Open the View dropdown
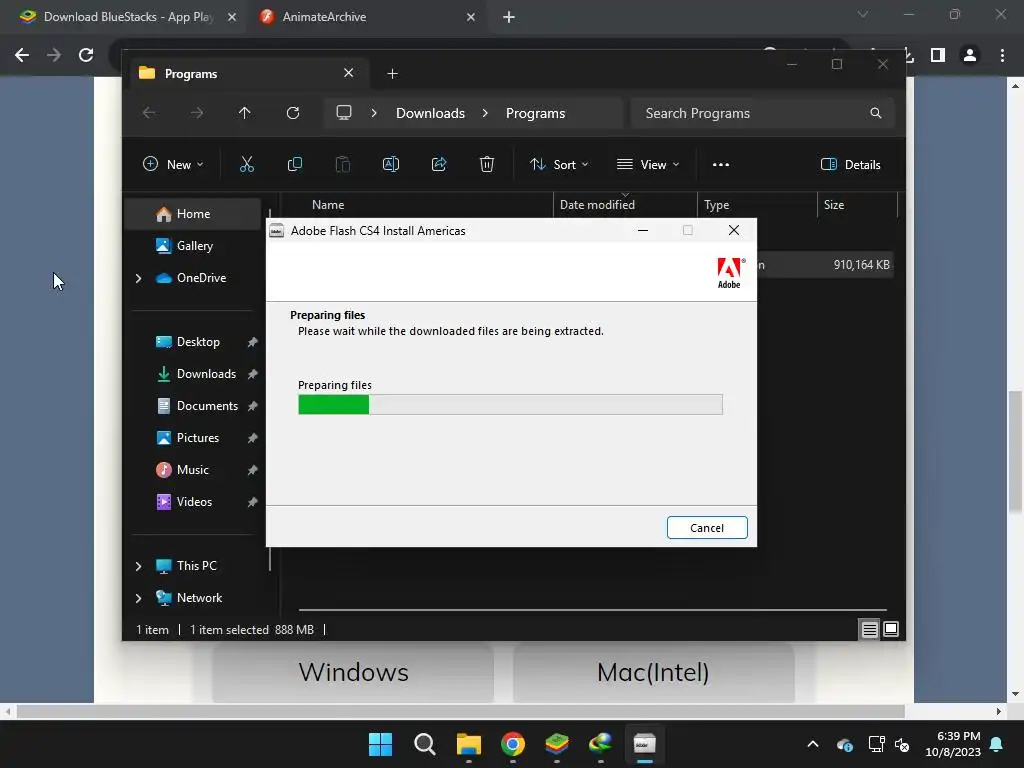 pyautogui.click(x=648, y=165)
